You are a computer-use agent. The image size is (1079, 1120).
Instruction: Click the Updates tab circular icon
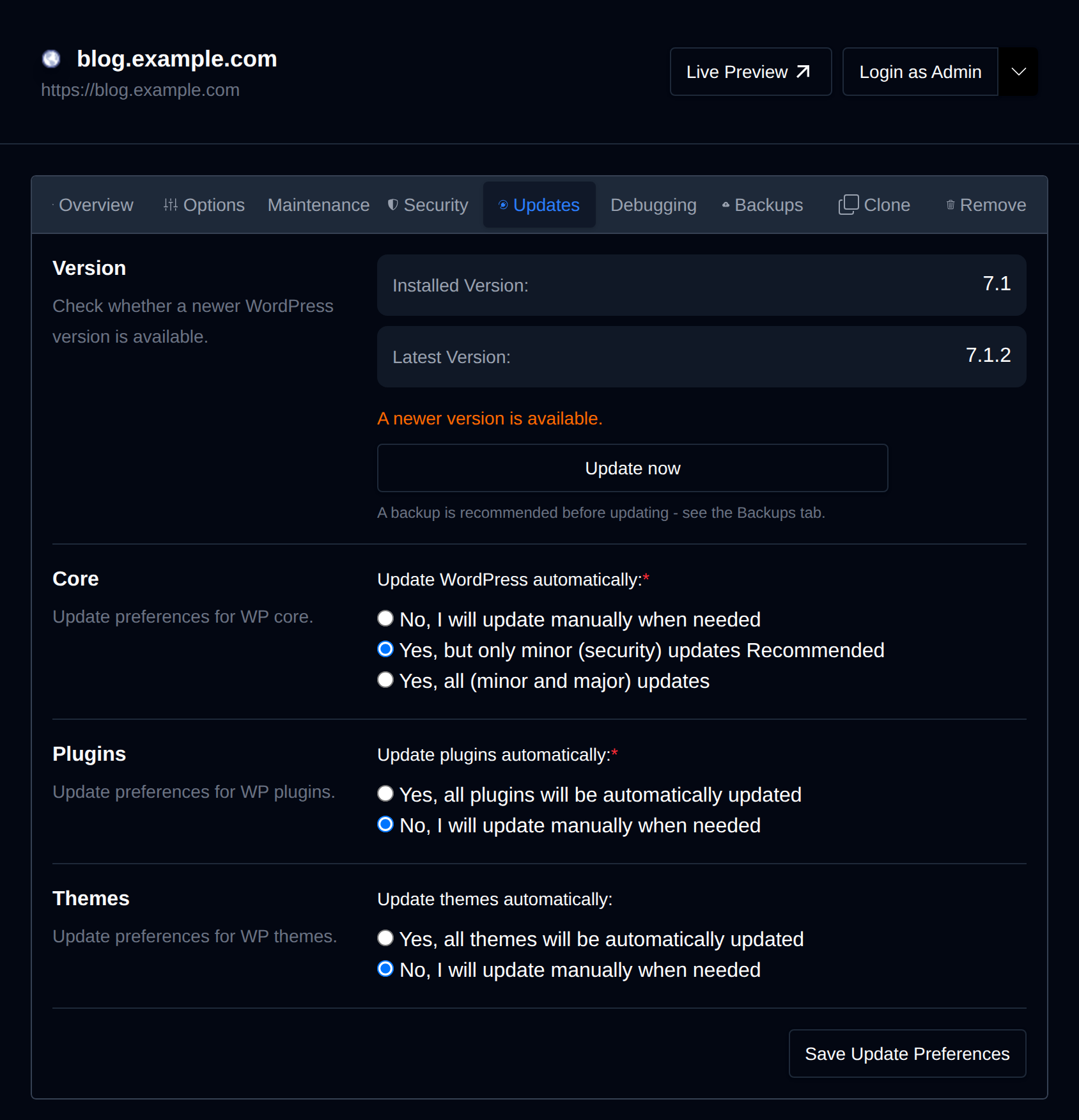coord(503,205)
